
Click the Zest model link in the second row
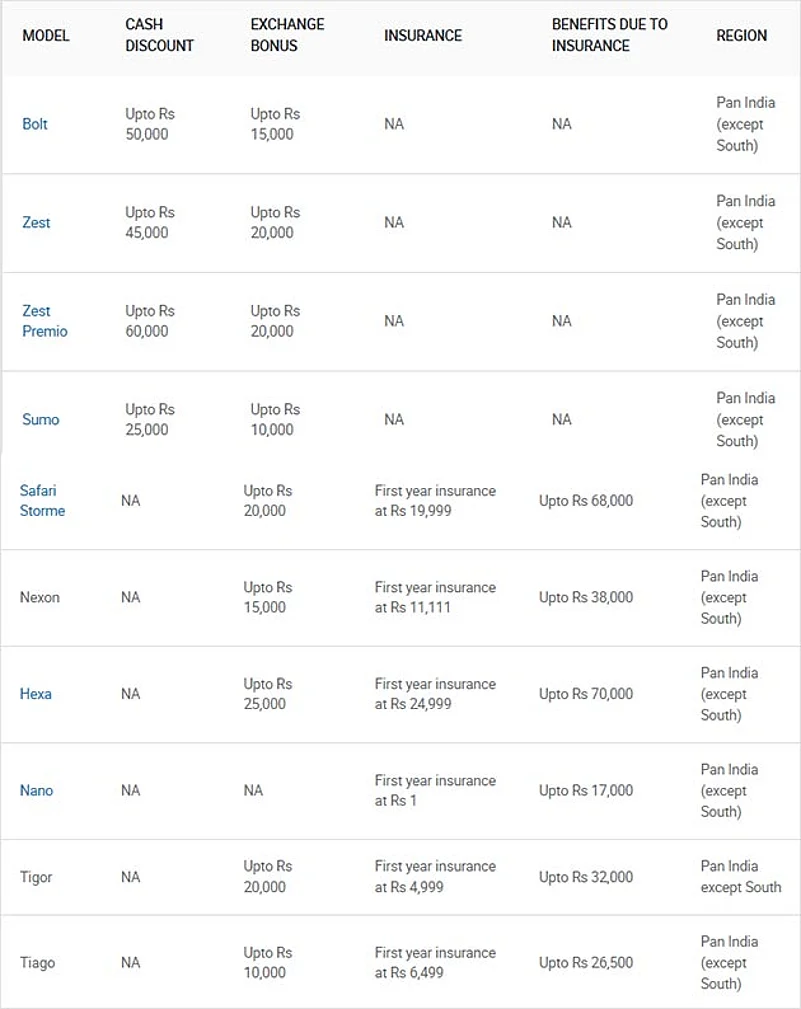(x=36, y=222)
